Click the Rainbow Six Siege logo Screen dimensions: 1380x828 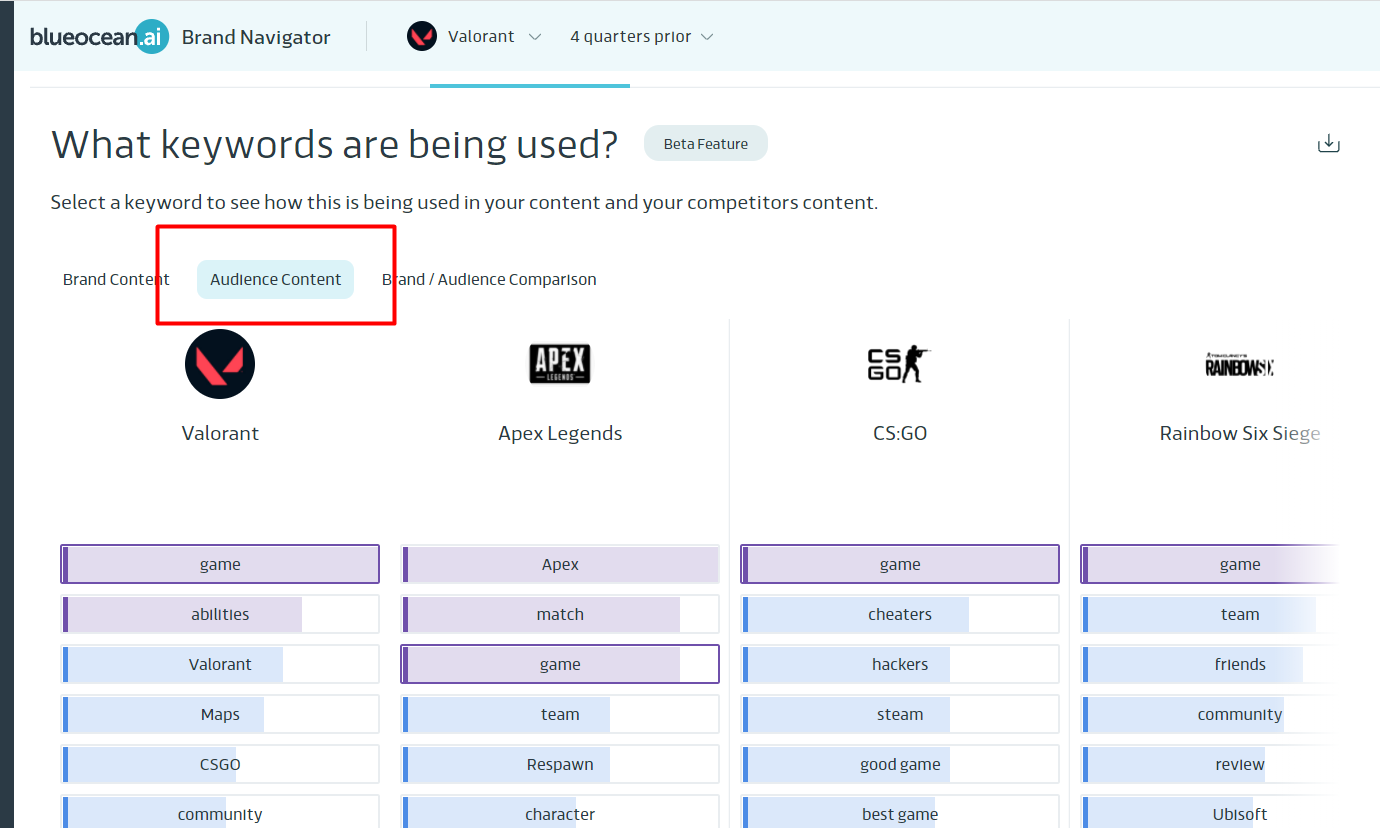click(x=1240, y=364)
